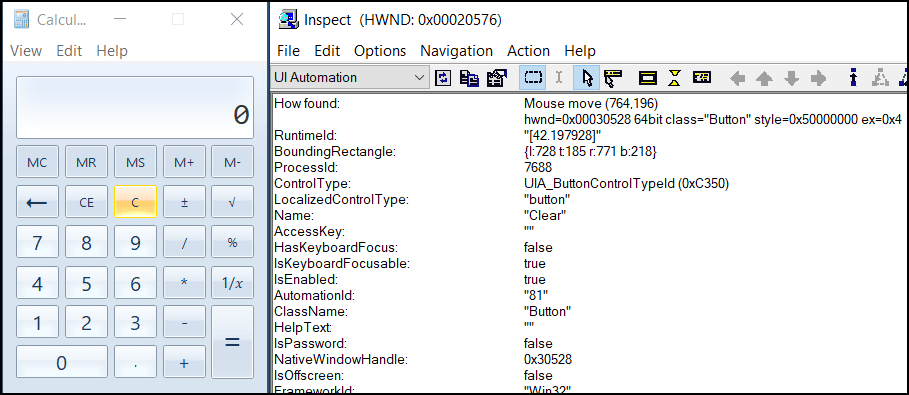This screenshot has height=395, width=909.
Task: Click the plus-minus sign button
Action: point(184,202)
